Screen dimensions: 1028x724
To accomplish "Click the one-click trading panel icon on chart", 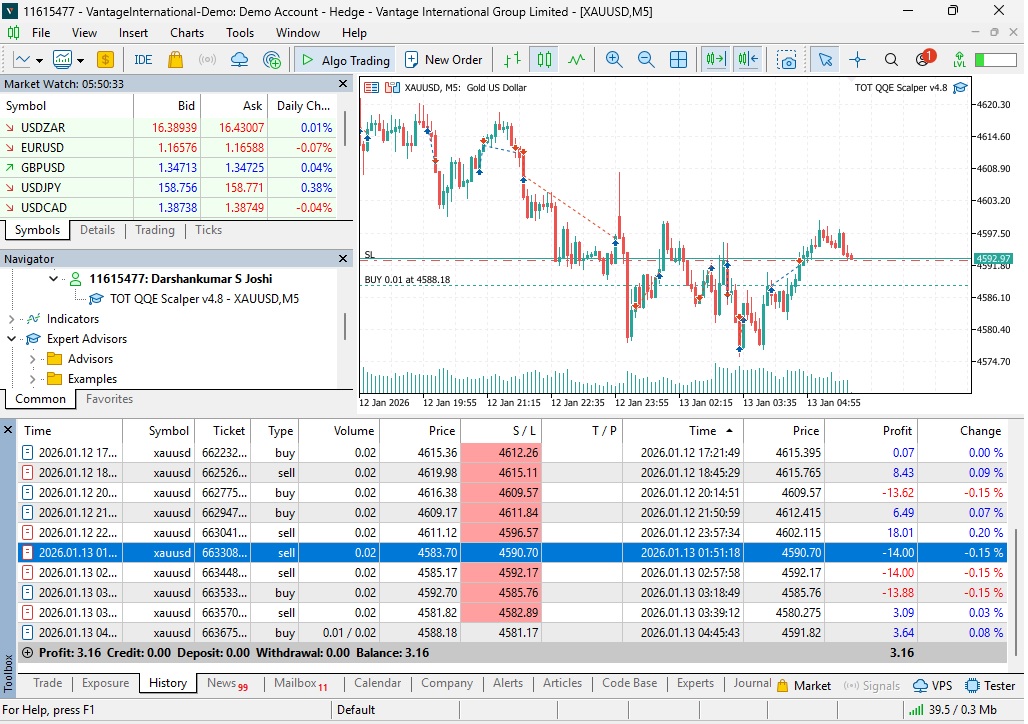I will (371, 87).
